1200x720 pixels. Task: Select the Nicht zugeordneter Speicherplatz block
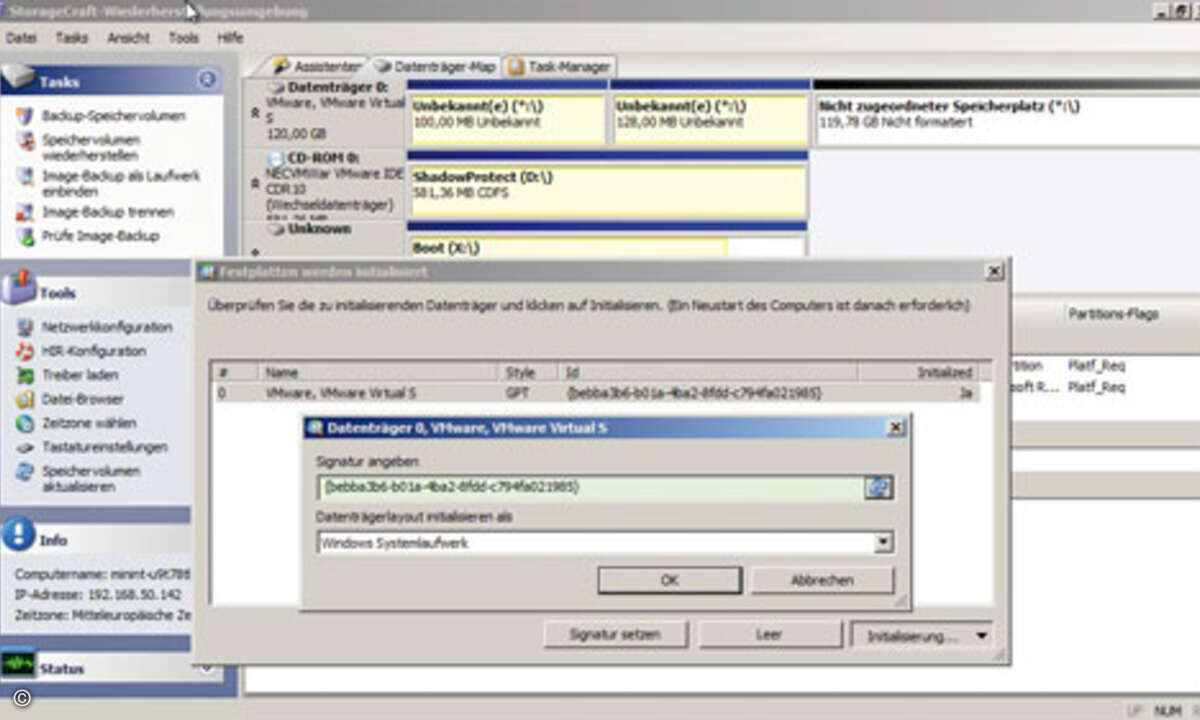(x=1006, y=120)
